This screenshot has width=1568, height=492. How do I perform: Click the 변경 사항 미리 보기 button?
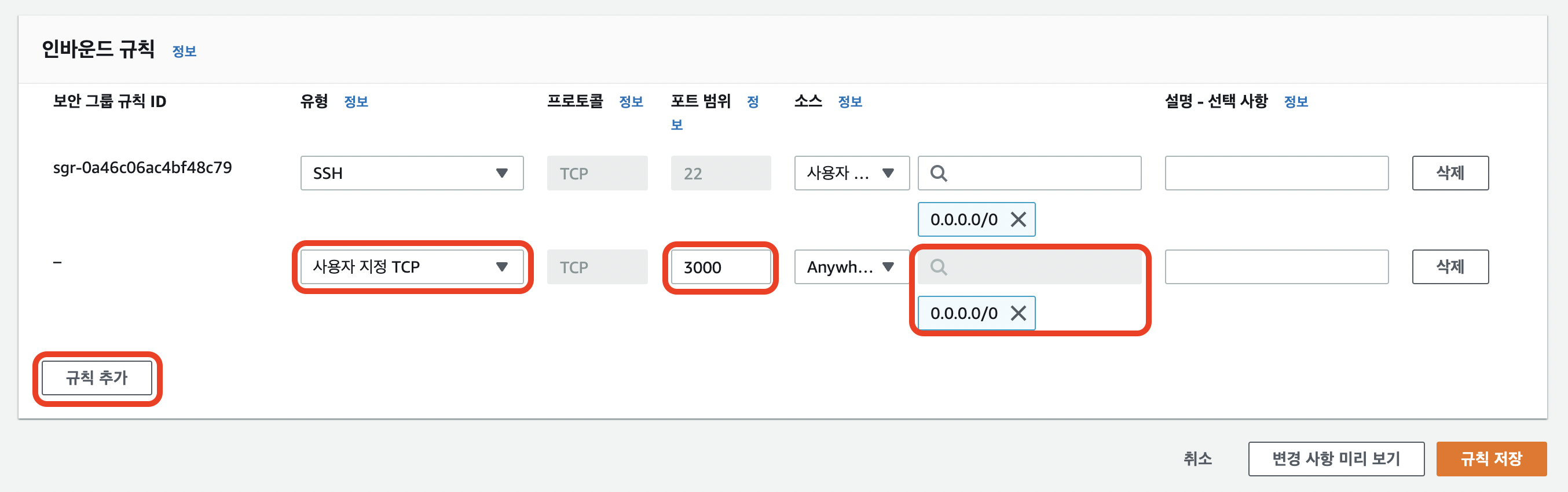click(x=1336, y=458)
